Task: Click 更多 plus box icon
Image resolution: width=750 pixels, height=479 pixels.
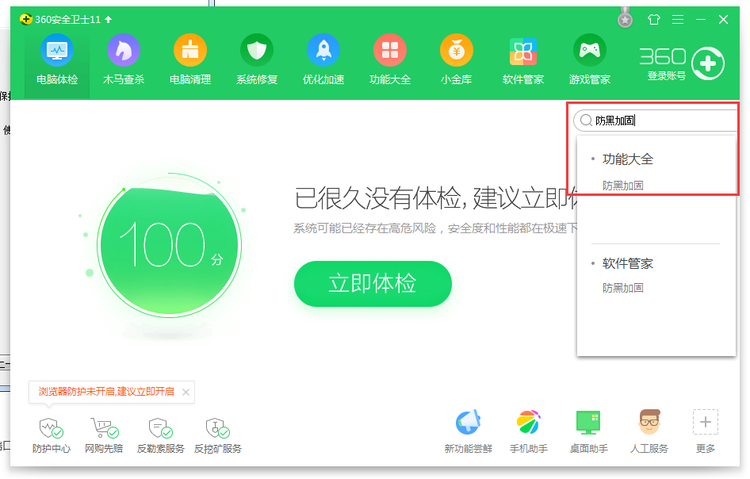Action: [x=706, y=422]
